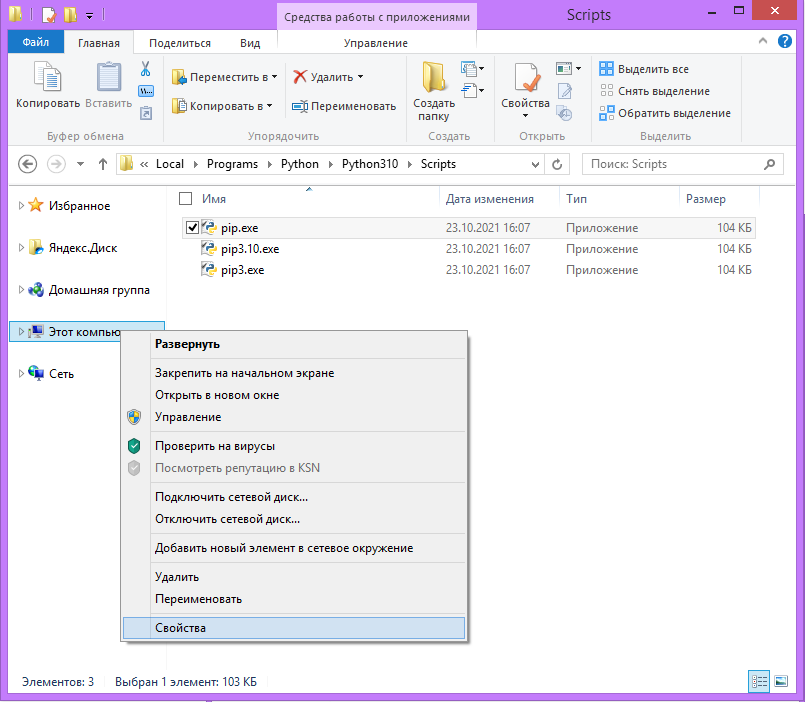Collapse the ribbon with the chevron
805x702 pixels.
tap(763, 41)
